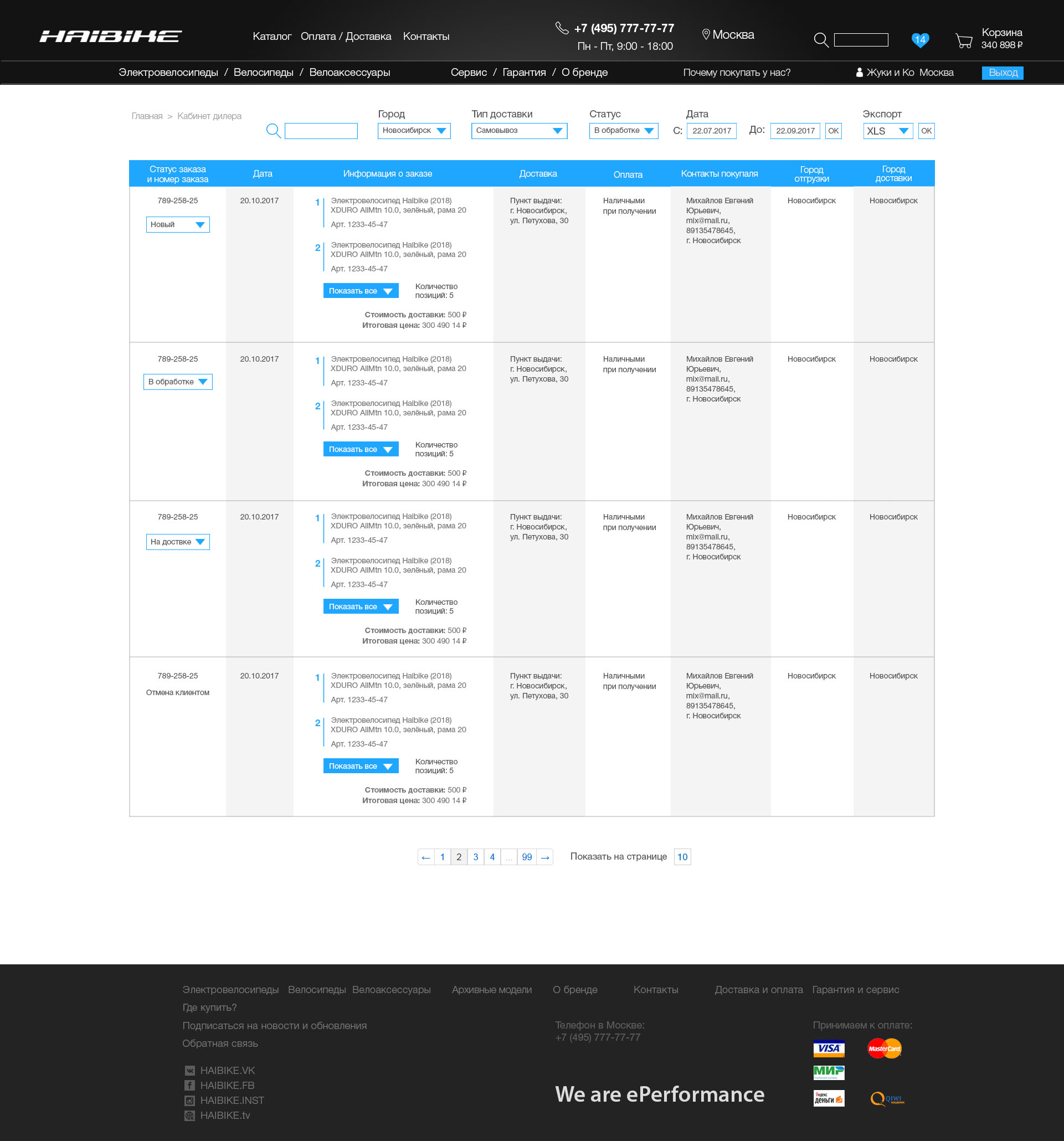Click the phone icon in header
The image size is (1064, 1141).
[562, 28]
